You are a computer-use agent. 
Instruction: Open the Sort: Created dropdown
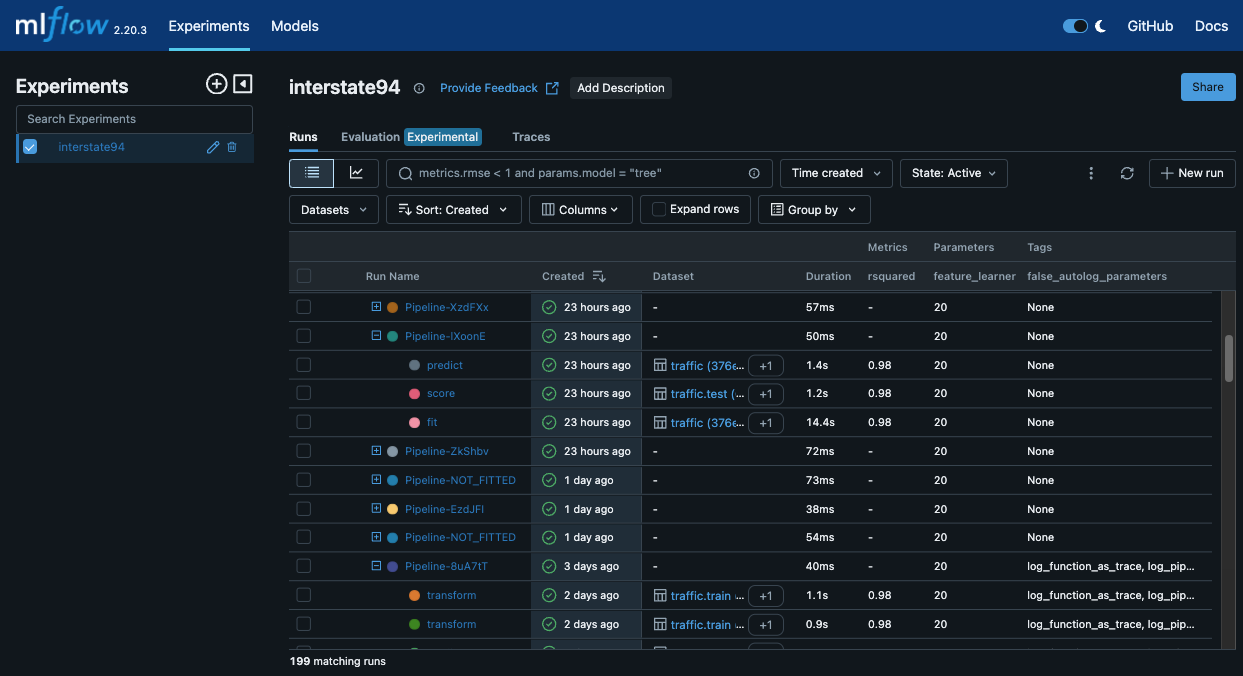454,210
